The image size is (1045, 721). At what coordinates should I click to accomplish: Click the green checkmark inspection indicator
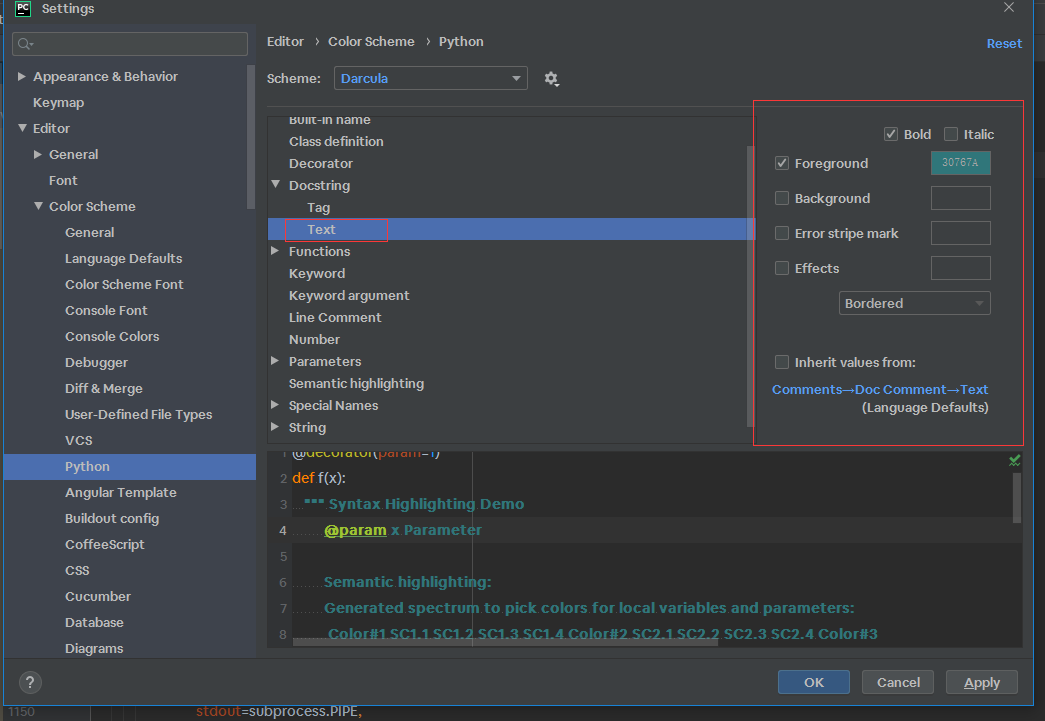[1014, 460]
